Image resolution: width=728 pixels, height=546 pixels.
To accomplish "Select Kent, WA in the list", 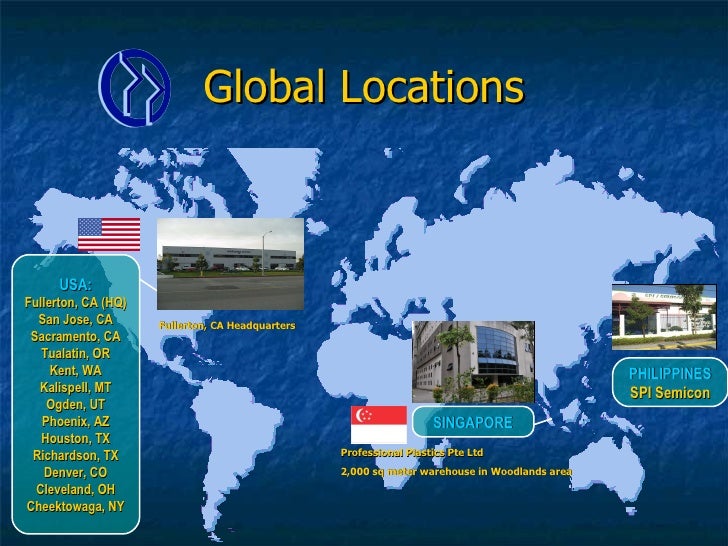I will 76,370.
